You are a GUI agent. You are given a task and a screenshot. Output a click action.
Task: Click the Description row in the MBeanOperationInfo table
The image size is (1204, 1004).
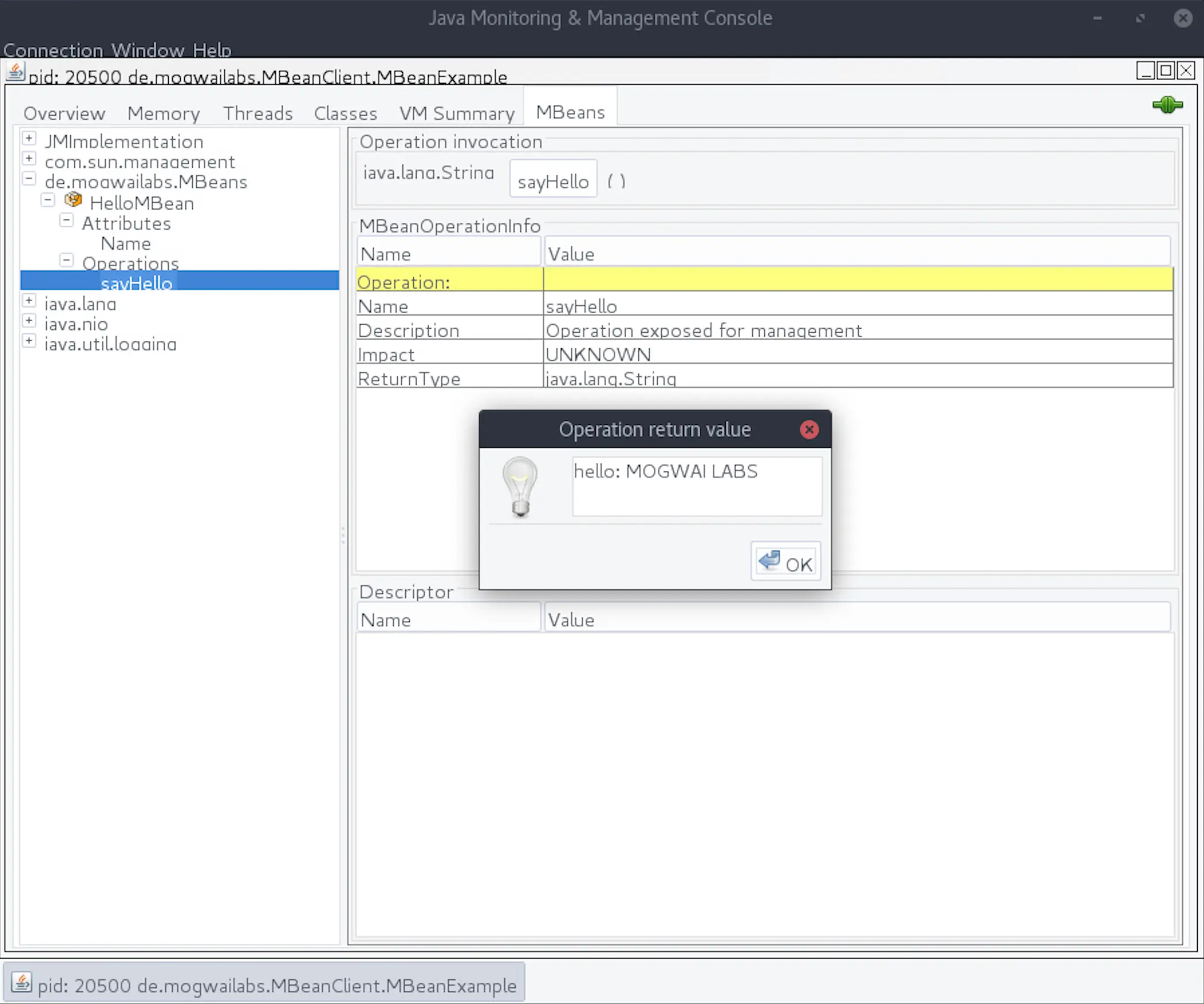pos(764,328)
